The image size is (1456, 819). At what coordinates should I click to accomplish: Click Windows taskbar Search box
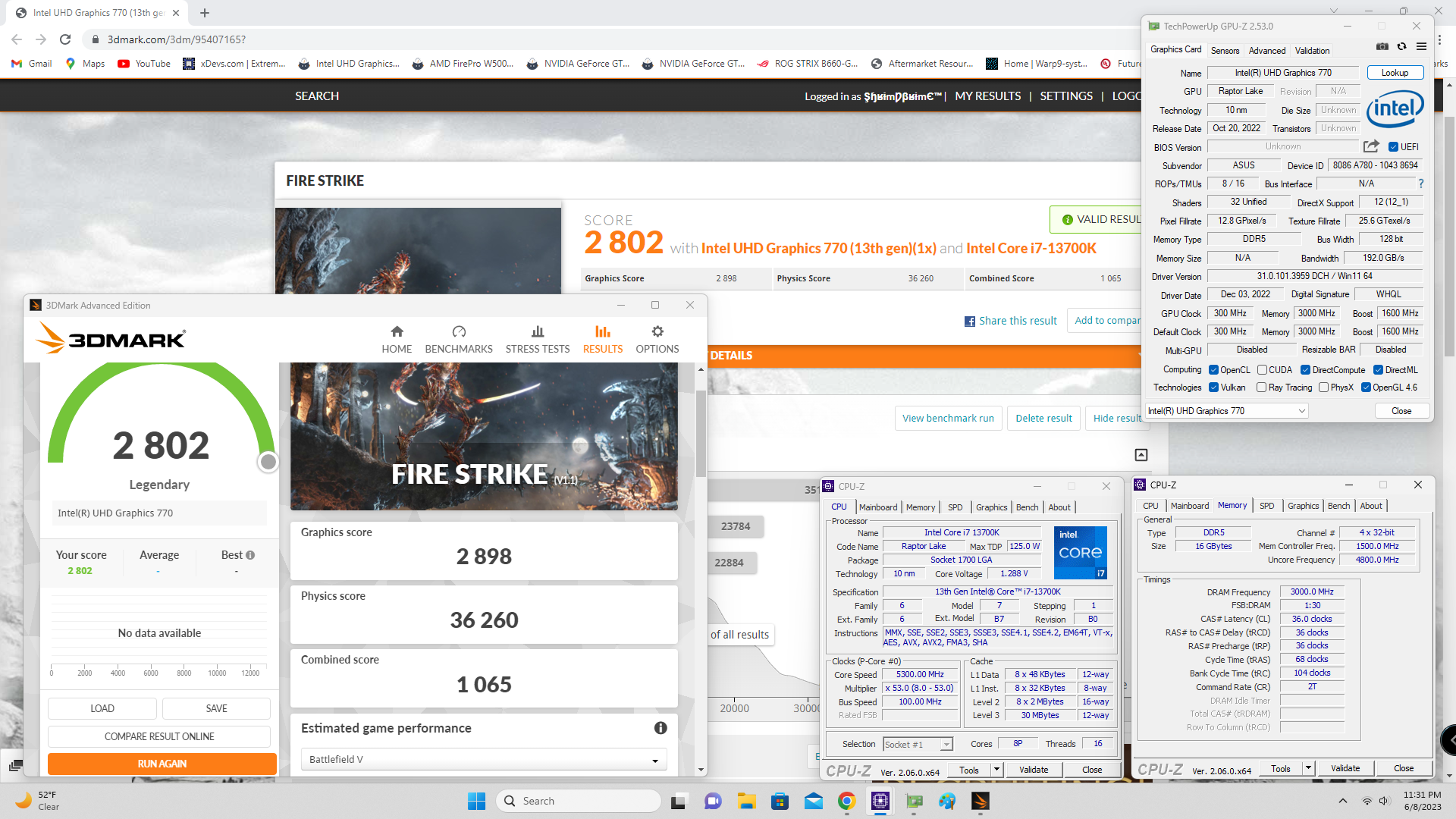coord(578,801)
